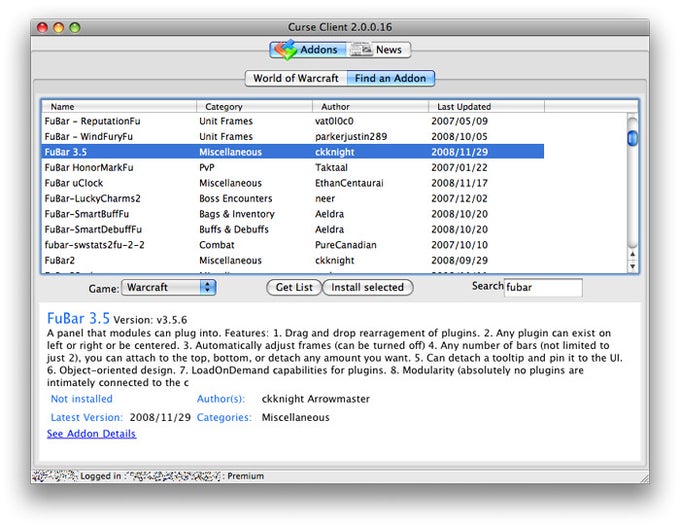
Task: Click author parkerjustin289 in the list
Action: pos(351,137)
